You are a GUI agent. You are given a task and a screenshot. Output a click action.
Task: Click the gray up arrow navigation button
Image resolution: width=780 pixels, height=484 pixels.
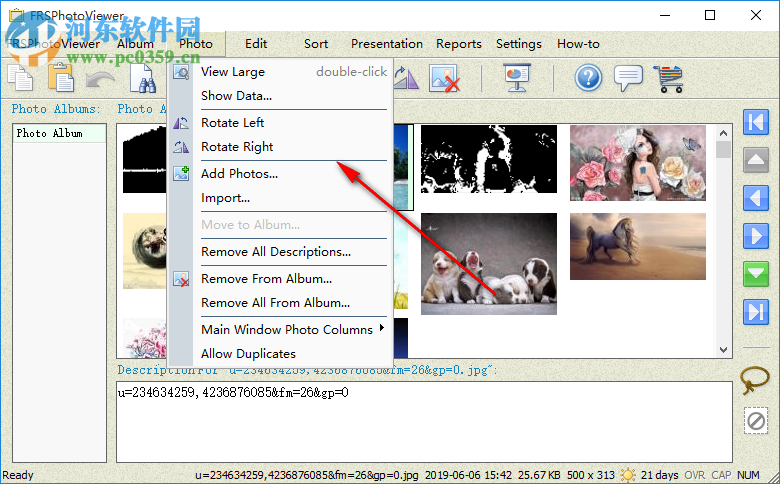click(x=756, y=160)
